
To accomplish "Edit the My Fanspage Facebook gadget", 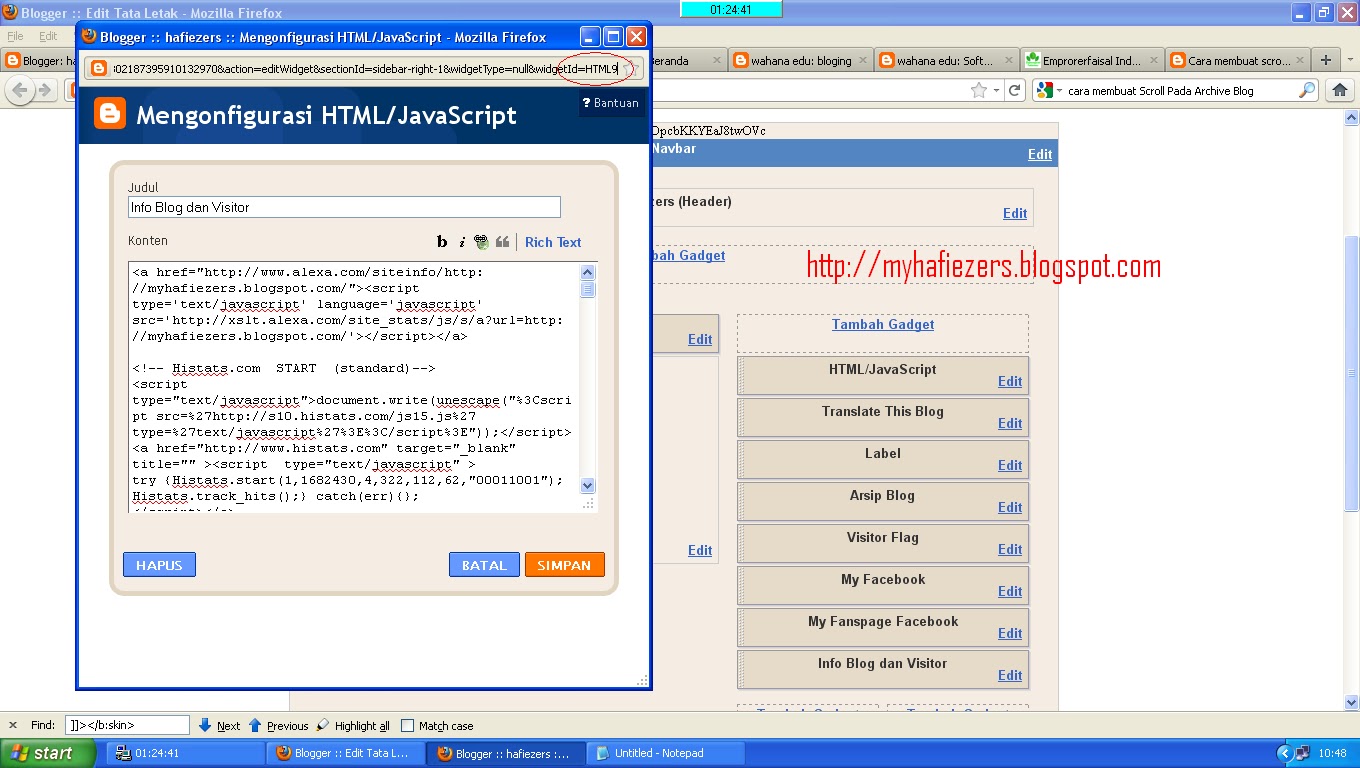I will (1010, 633).
